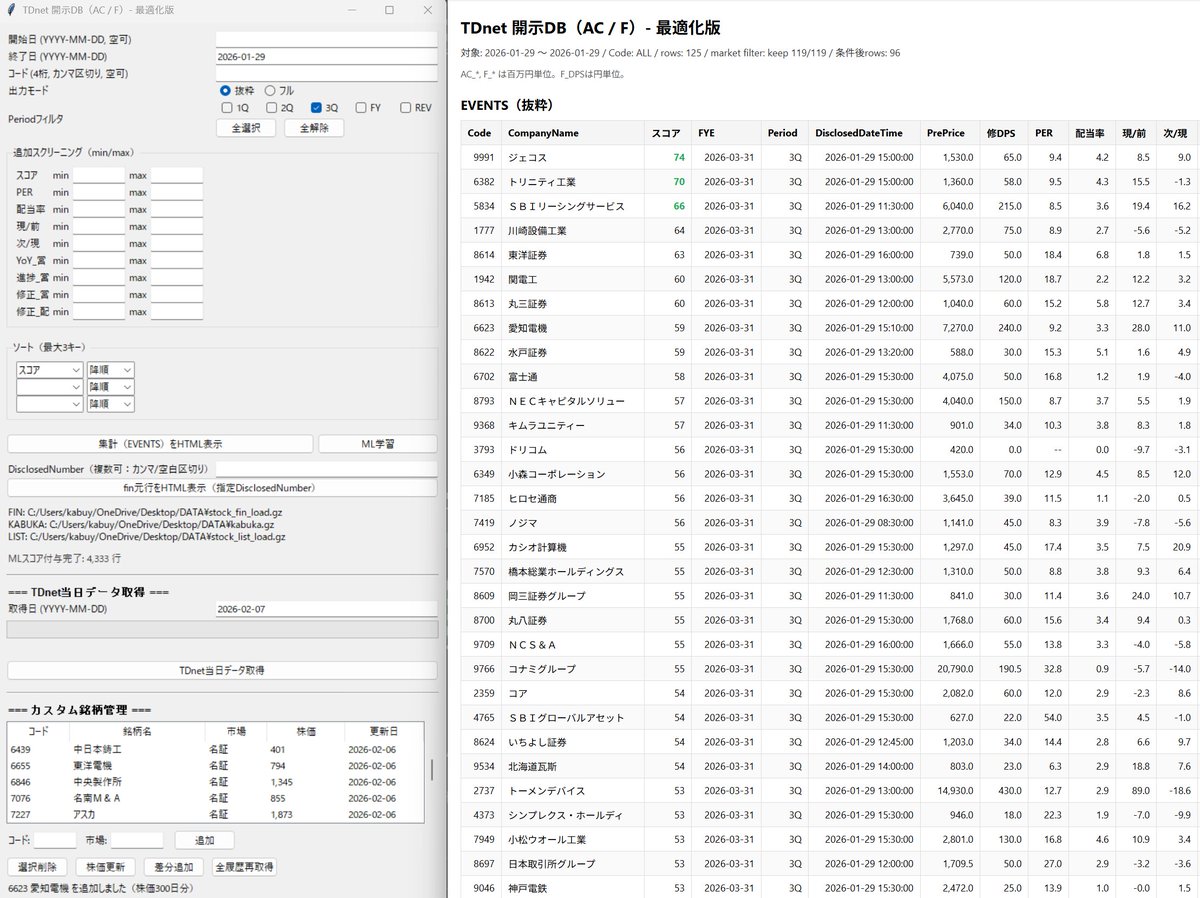
Task: Minimize the TDnet 開示DB window
Action: tap(350, 10)
